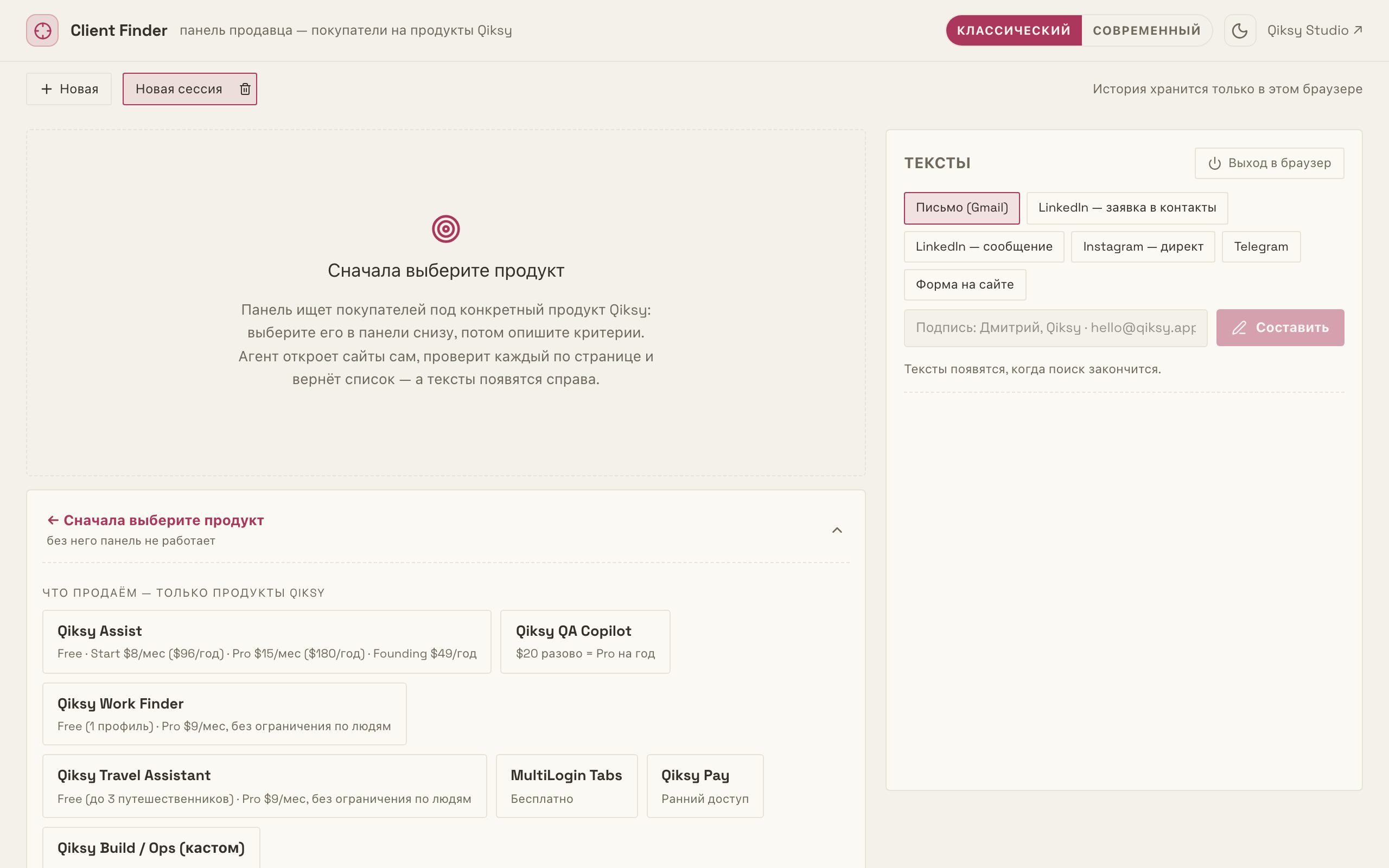Screen dimensions: 1389x868
Task: Choose the MultiLogin Tabs product card
Action: tap(566, 787)
